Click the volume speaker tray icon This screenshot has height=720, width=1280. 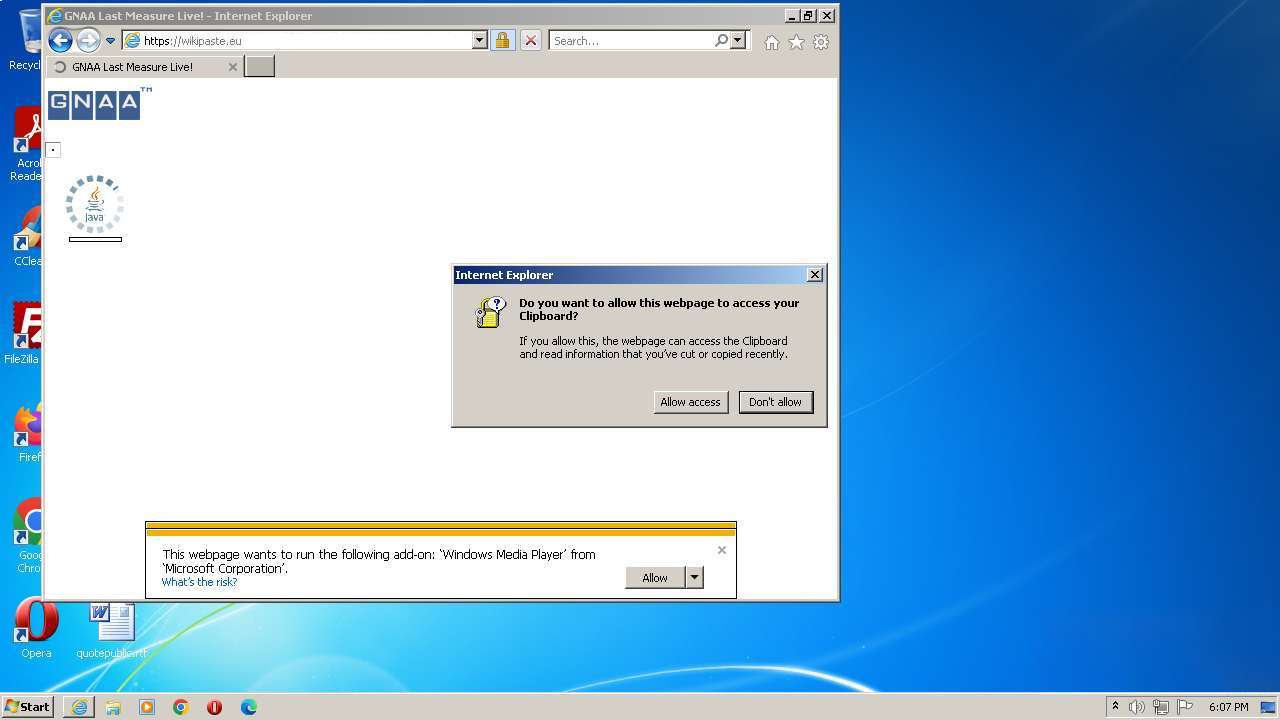[x=1137, y=707]
